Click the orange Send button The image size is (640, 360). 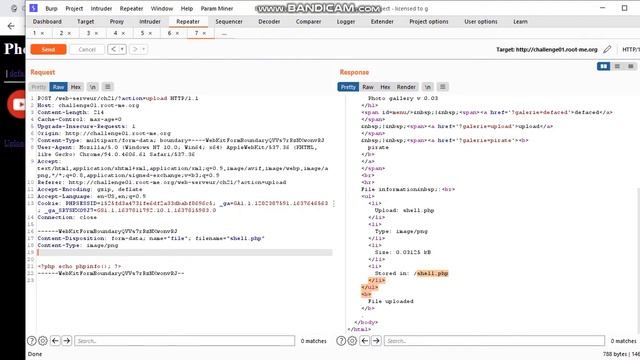pyautogui.click(x=48, y=49)
